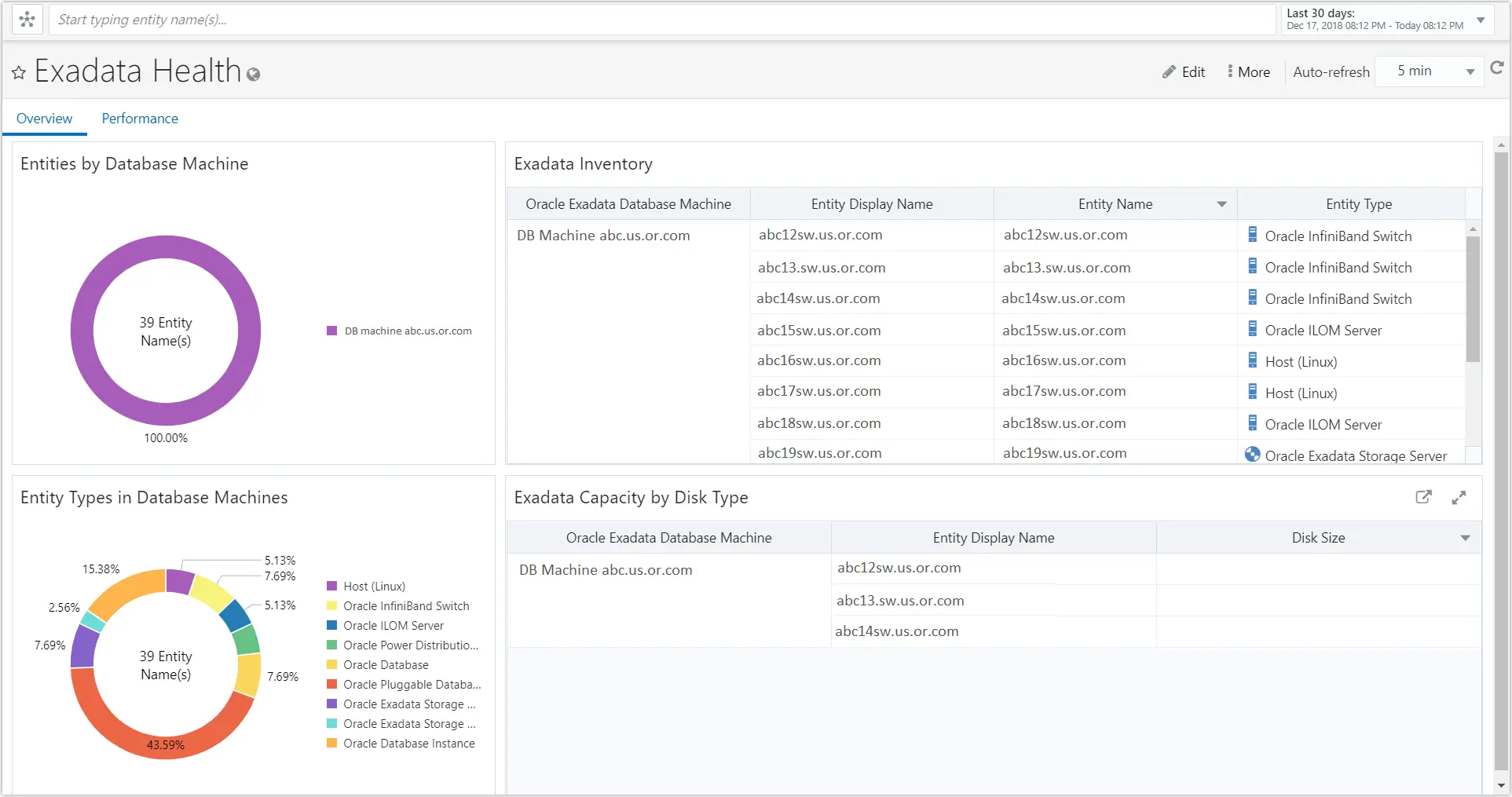The width and height of the screenshot is (1512, 797).
Task: Click the 43.59% donut segment label
Action: pos(166,744)
